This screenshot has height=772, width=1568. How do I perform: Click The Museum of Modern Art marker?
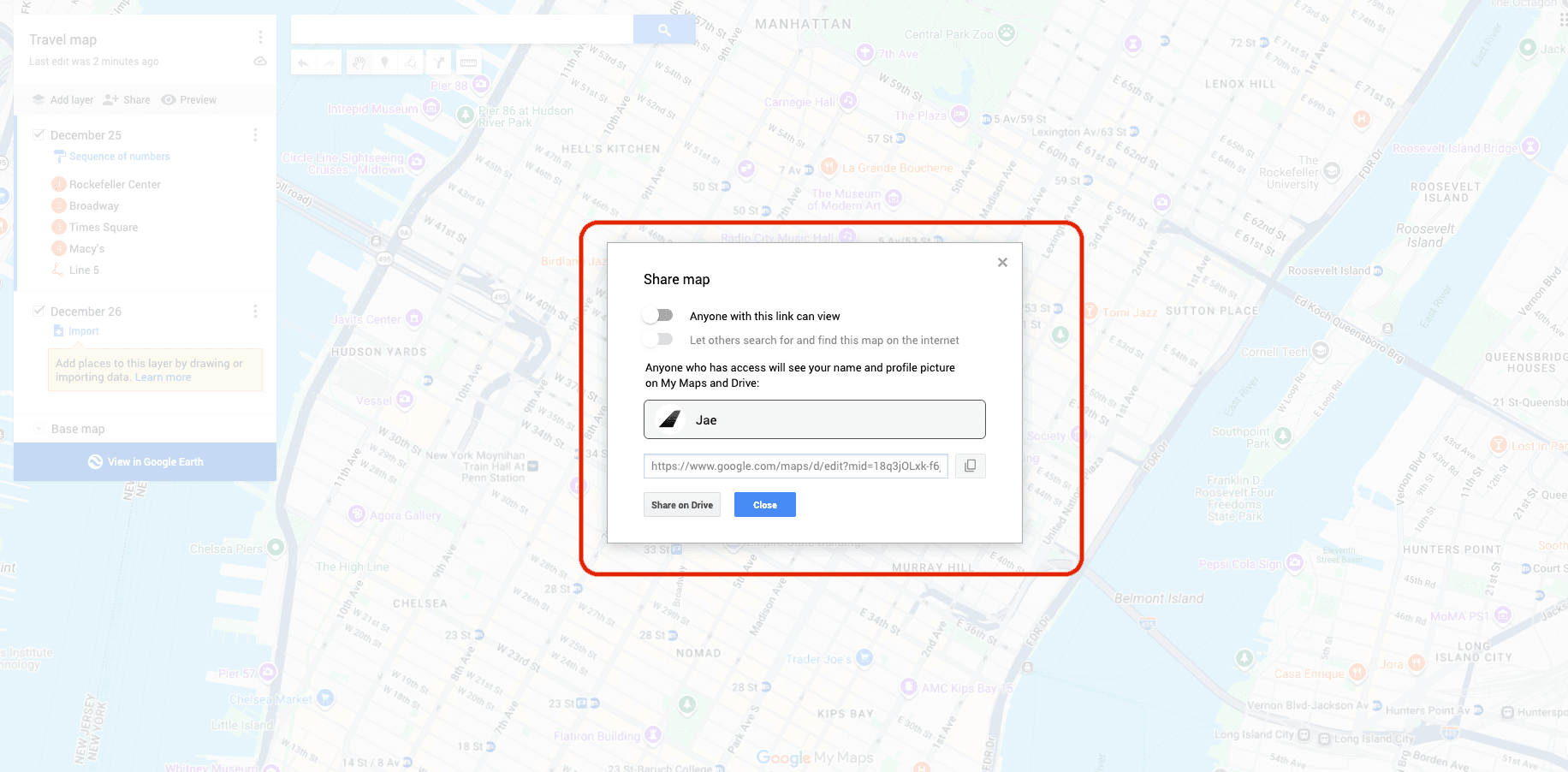point(894,199)
